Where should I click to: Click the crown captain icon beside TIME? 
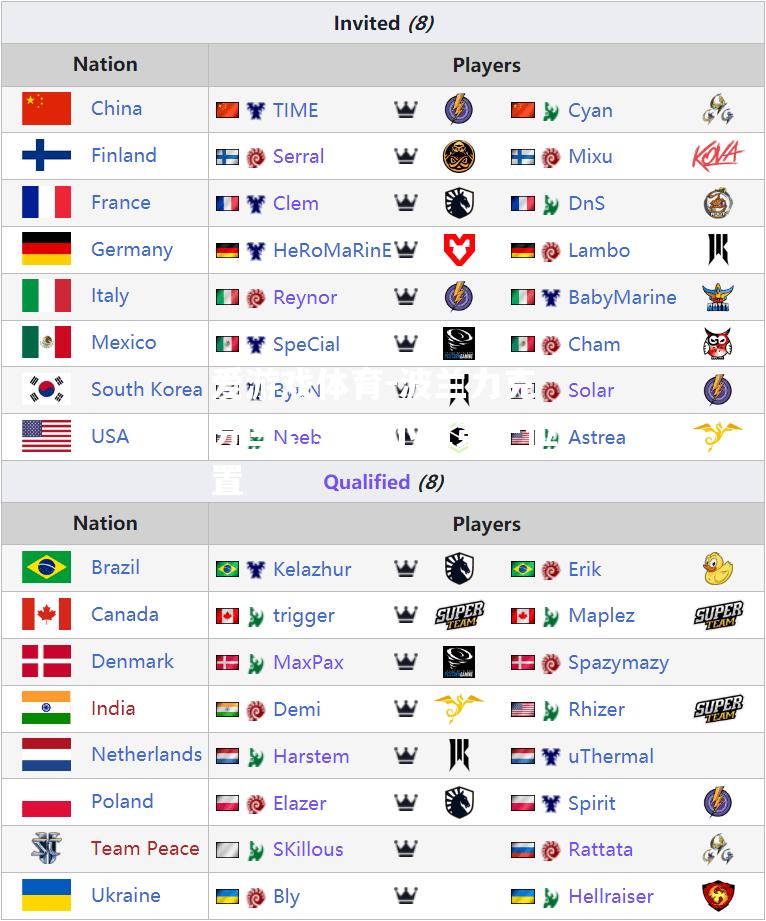(406, 109)
